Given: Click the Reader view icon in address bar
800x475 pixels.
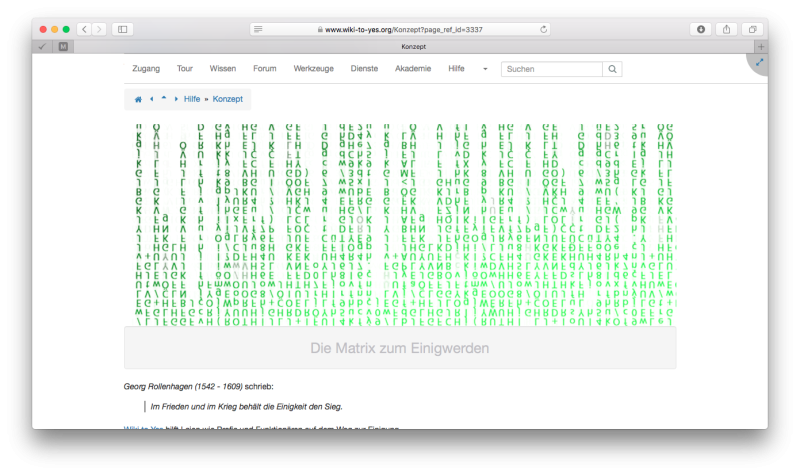Looking at the screenshot, I should pyautogui.click(x=259, y=29).
